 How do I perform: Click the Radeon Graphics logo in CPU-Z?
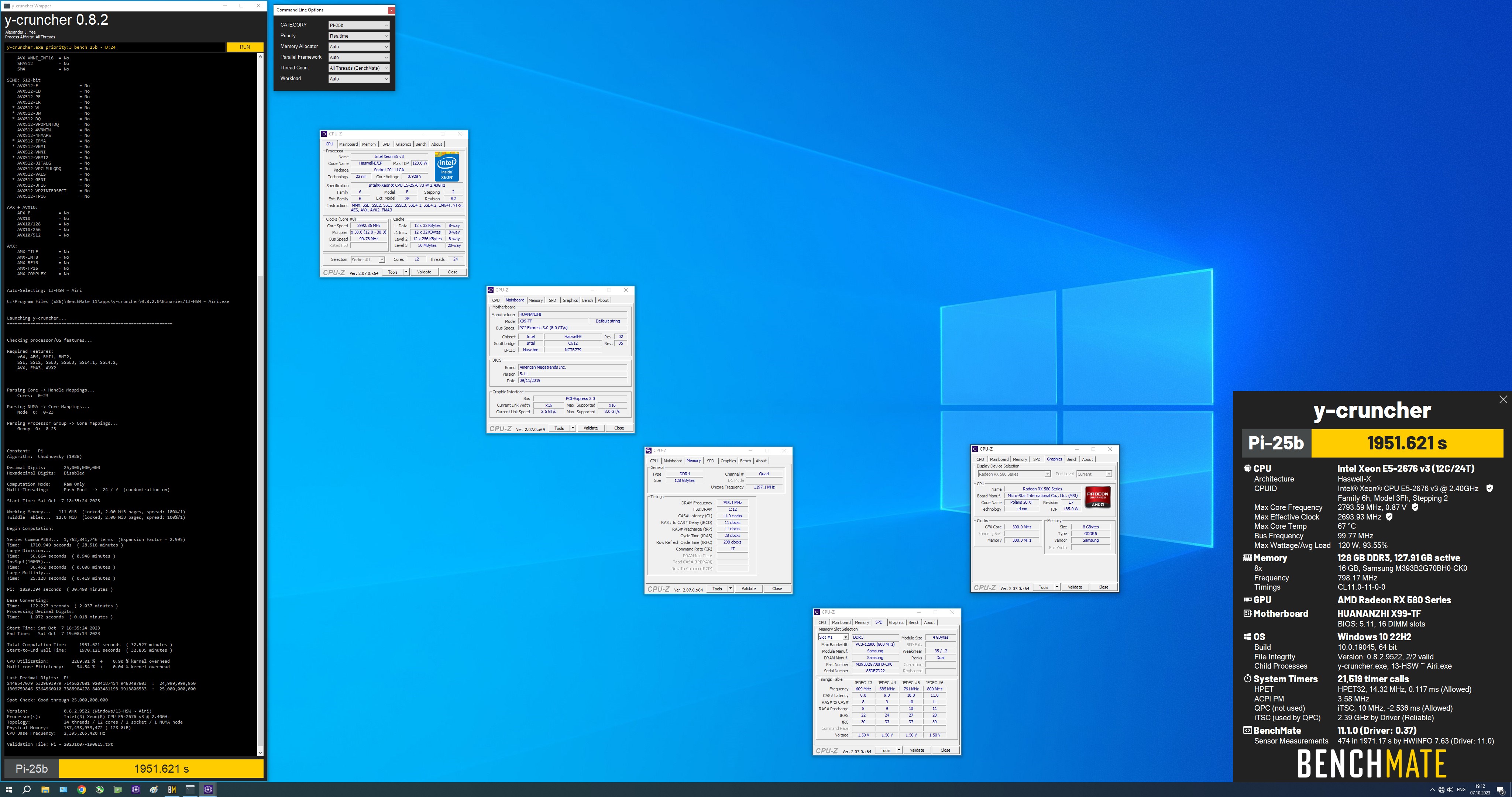1097,497
